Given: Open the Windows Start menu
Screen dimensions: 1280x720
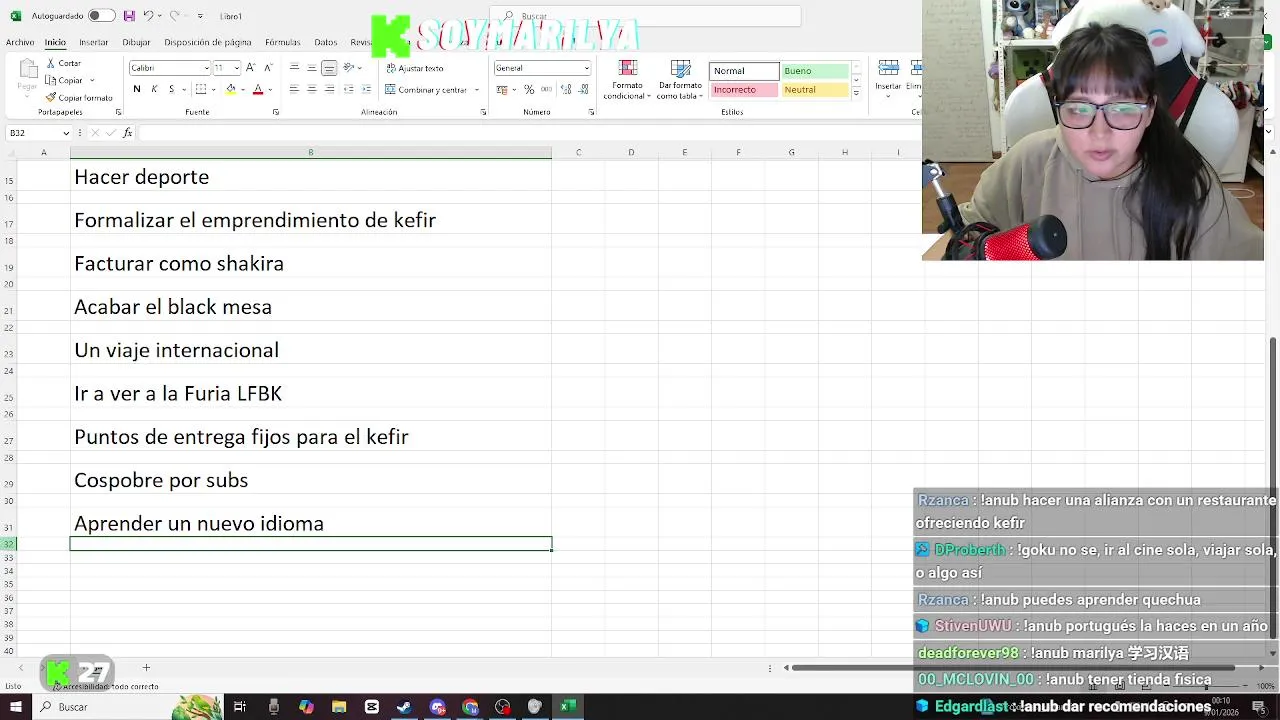Looking at the screenshot, I should 15,707.
